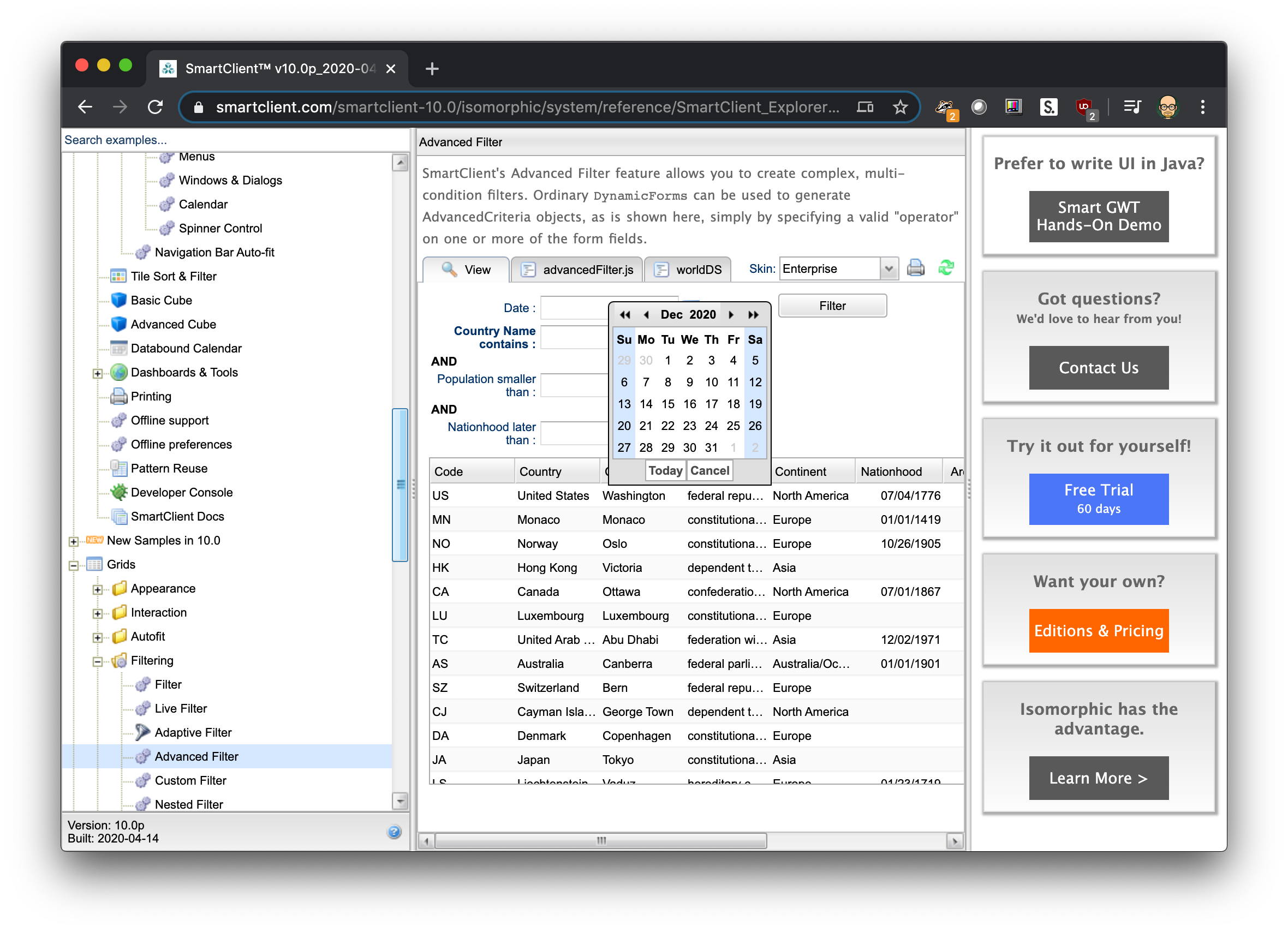This screenshot has width=1288, height=932.
Task: Open the Developer Console tree item
Action: click(x=181, y=492)
